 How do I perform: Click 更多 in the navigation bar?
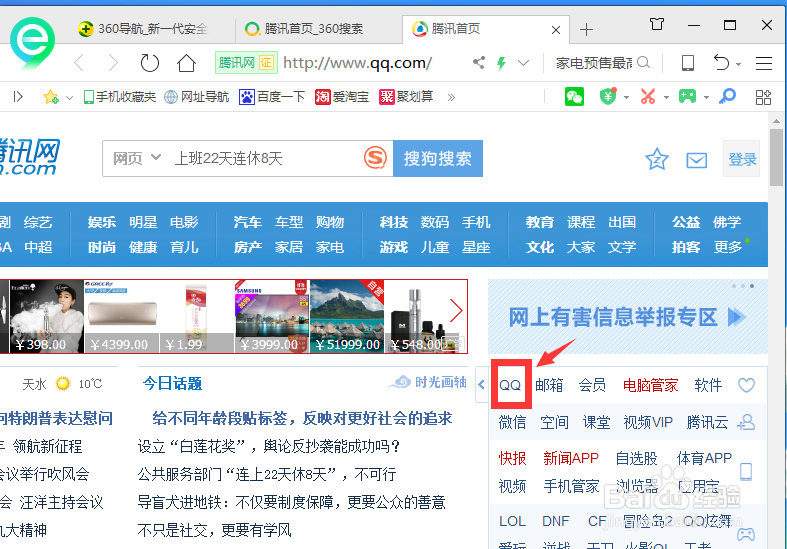point(727,247)
